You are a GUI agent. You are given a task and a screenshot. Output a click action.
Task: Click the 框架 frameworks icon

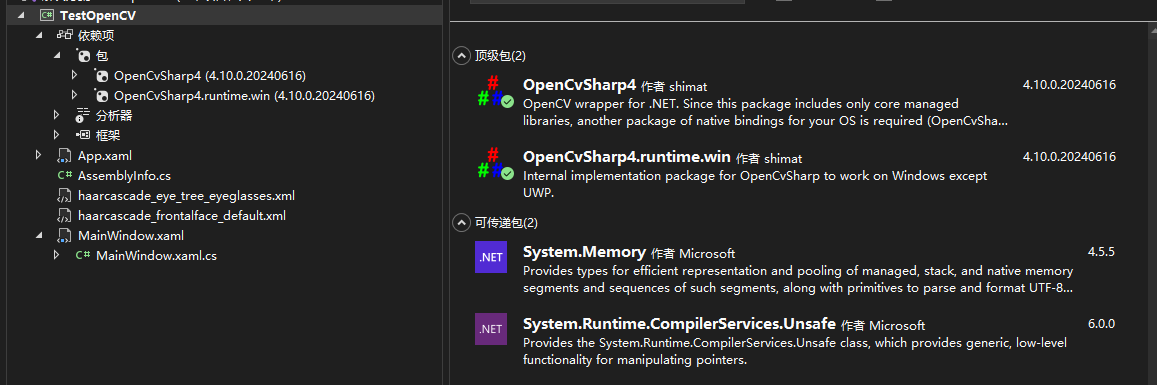pyautogui.click(x=83, y=135)
